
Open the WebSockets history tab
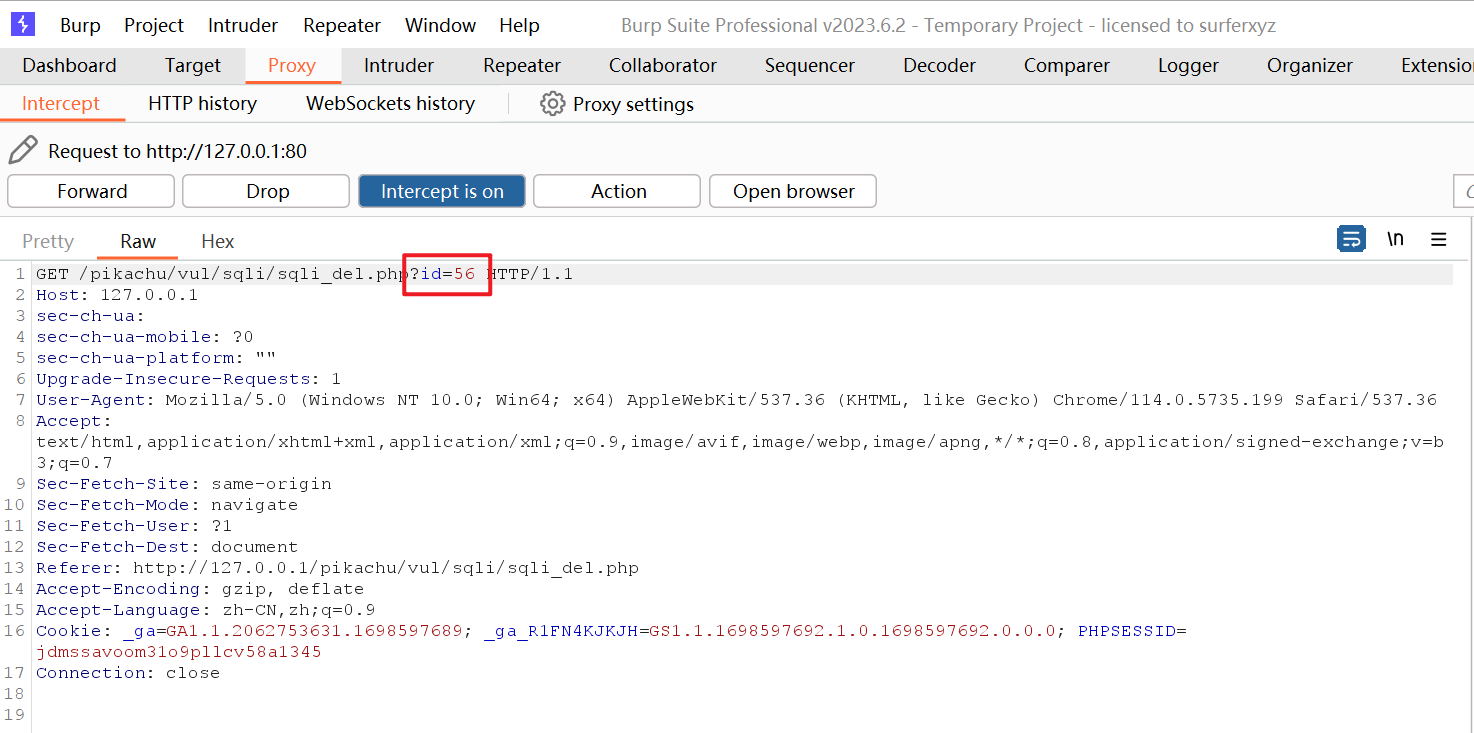click(x=390, y=104)
